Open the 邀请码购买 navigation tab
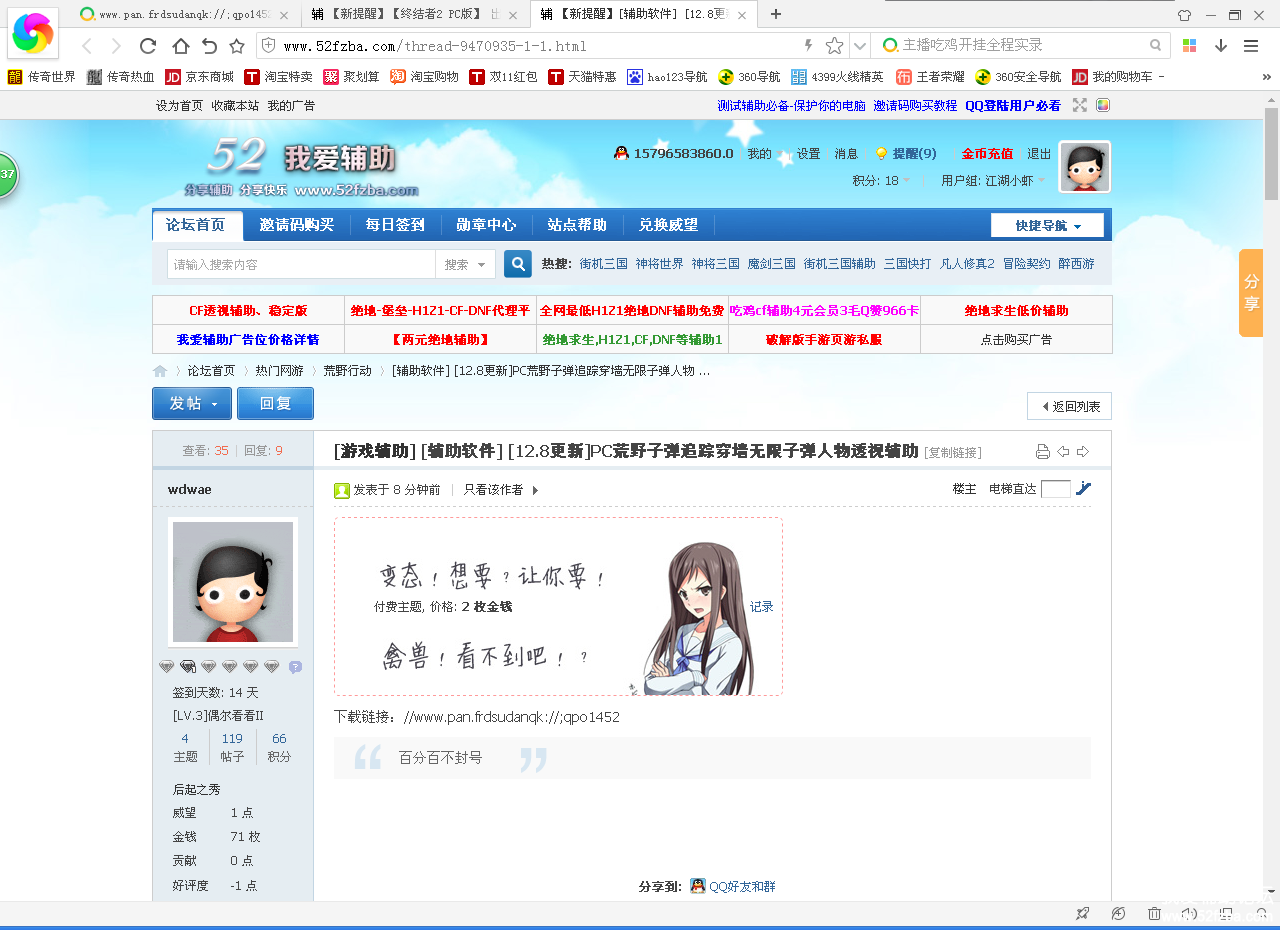Screen dimensions: 1280x930 click(297, 225)
